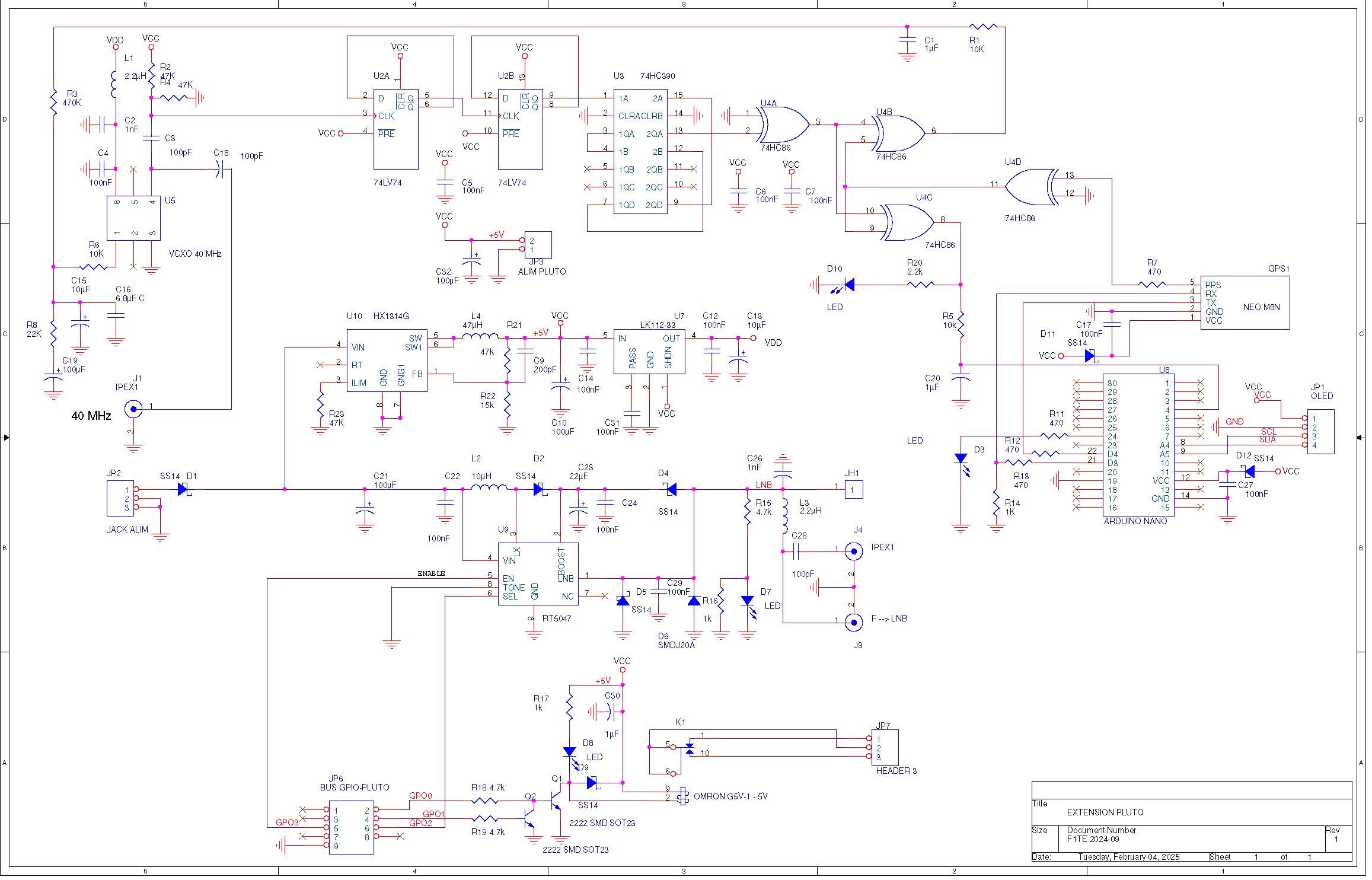Screen dimensions: 1372x880
Task: Click the EXTENSION PLUTO title text
Action: (1105, 812)
